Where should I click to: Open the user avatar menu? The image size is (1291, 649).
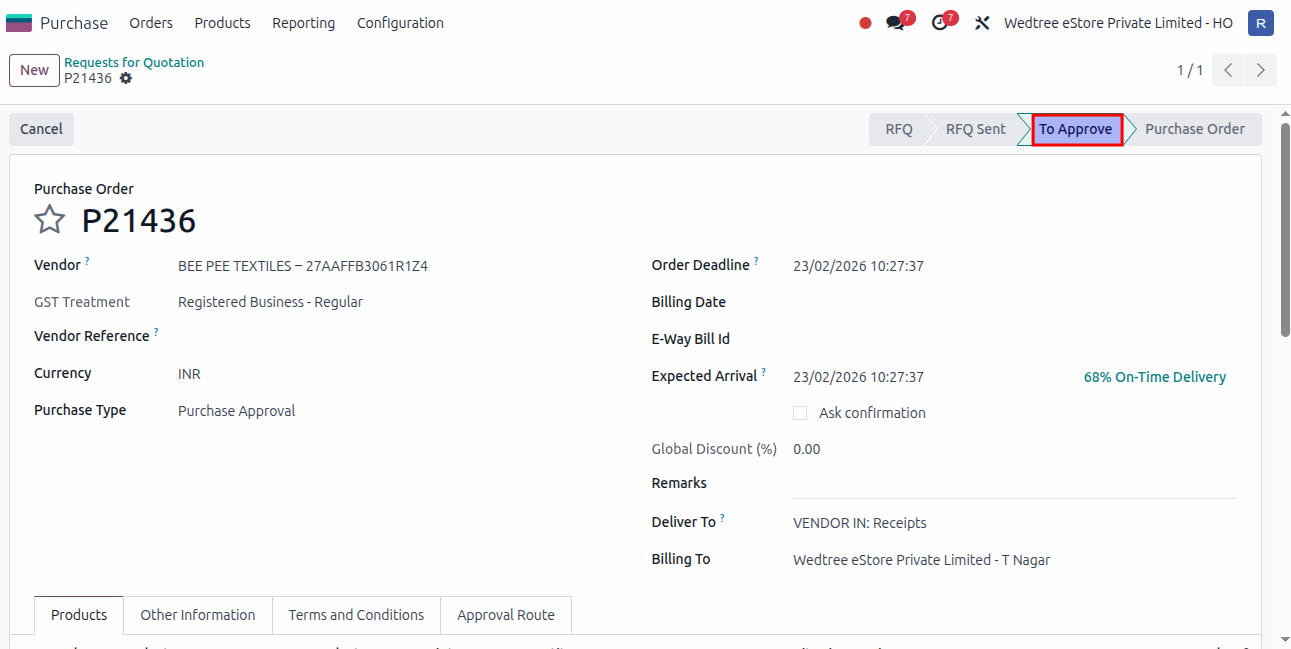[1260, 23]
